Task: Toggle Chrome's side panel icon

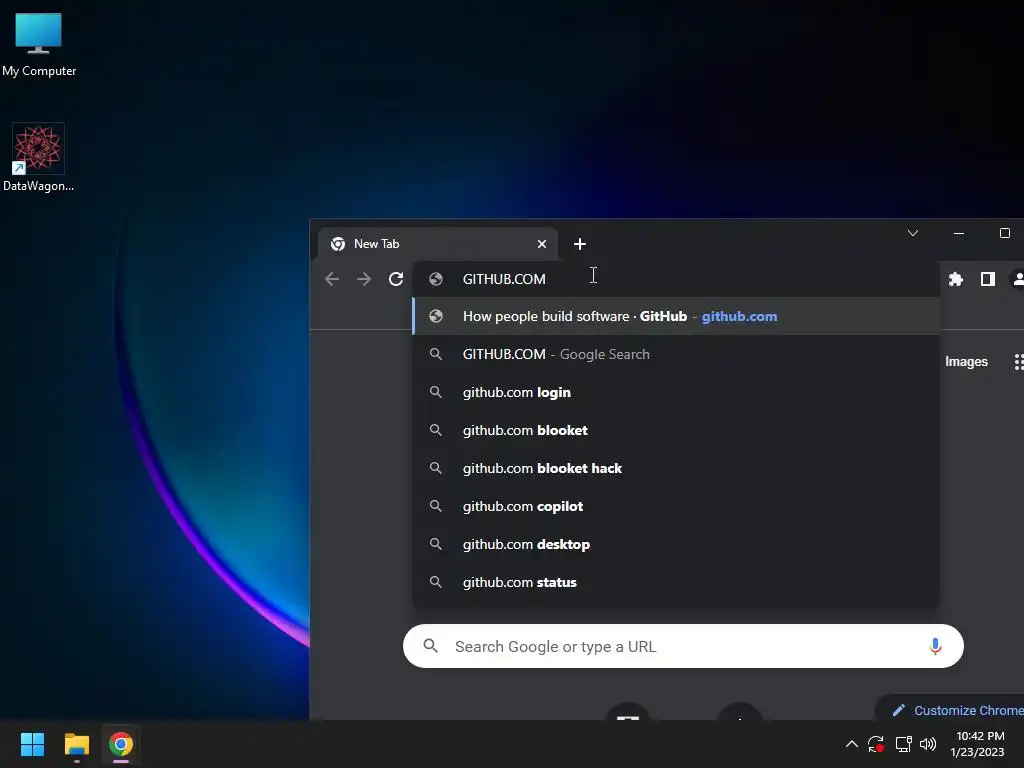Action: pos(987,280)
